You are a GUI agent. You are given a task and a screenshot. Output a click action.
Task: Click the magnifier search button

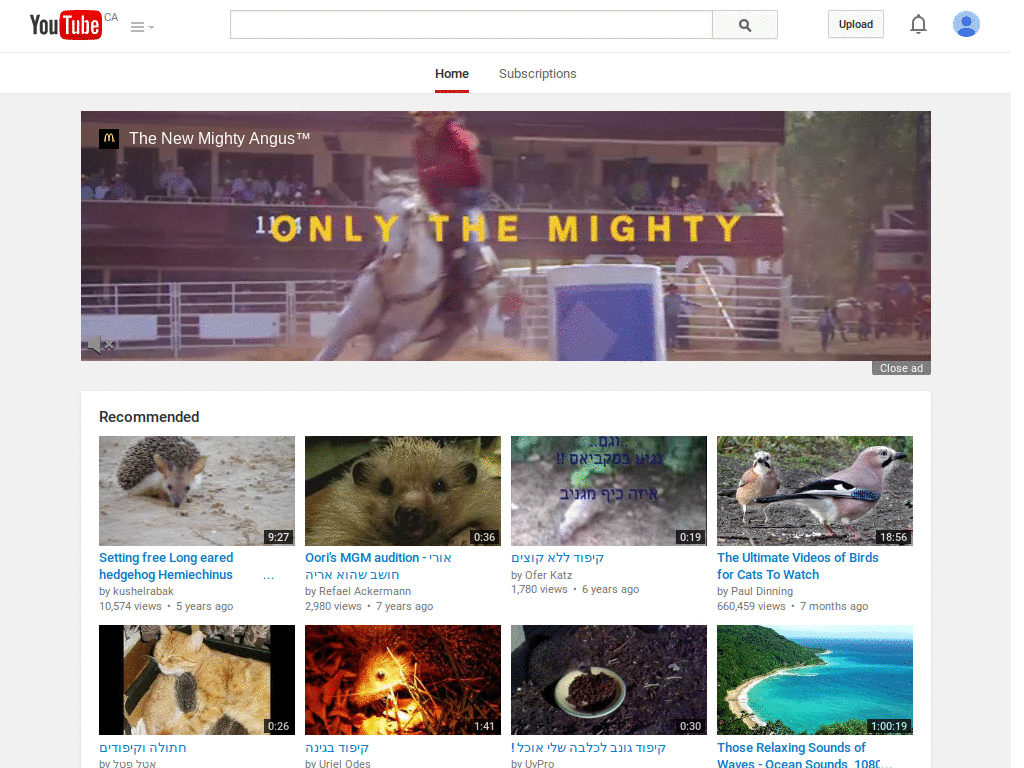744,25
